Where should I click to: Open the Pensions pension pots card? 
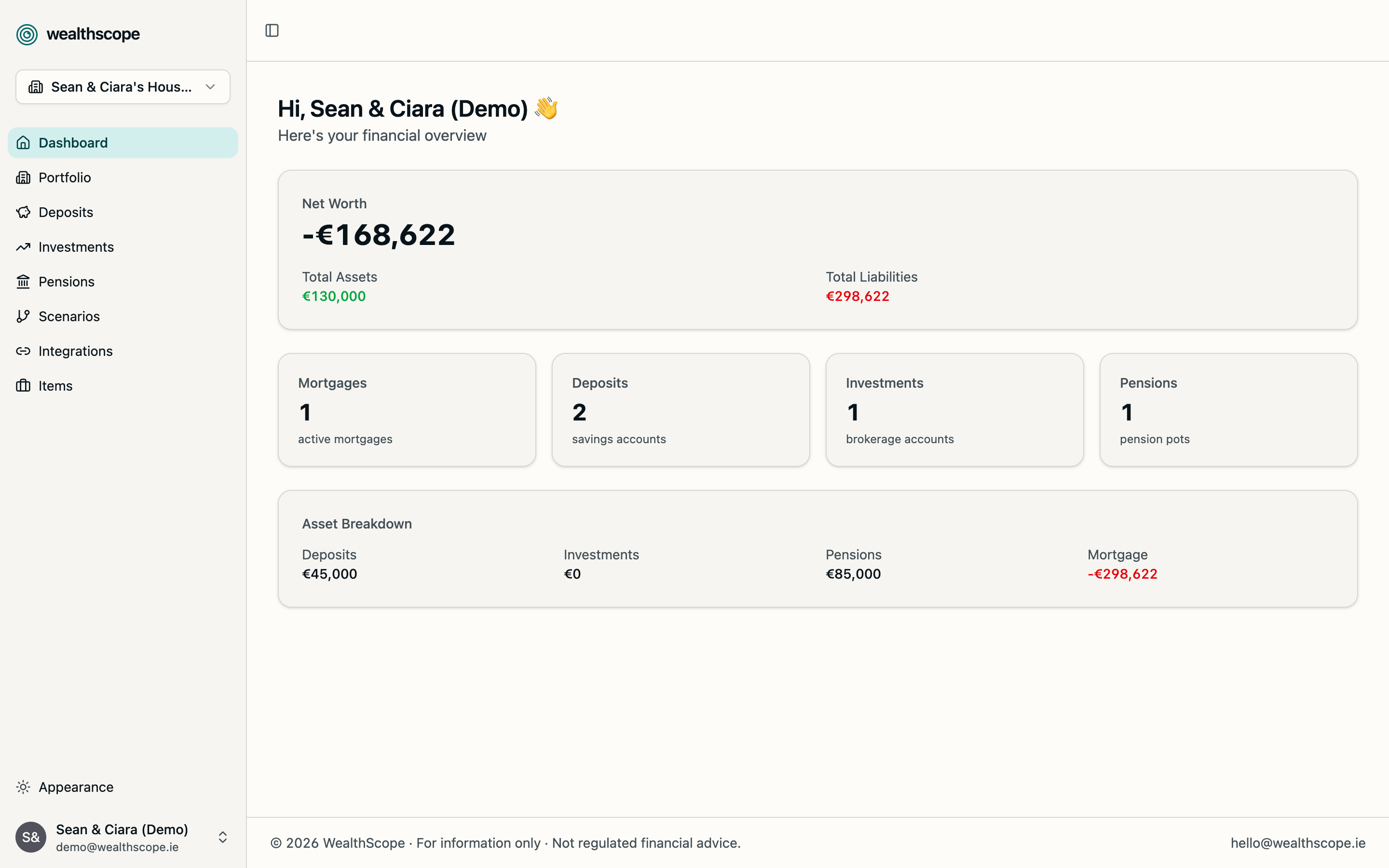click(x=1228, y=409)
